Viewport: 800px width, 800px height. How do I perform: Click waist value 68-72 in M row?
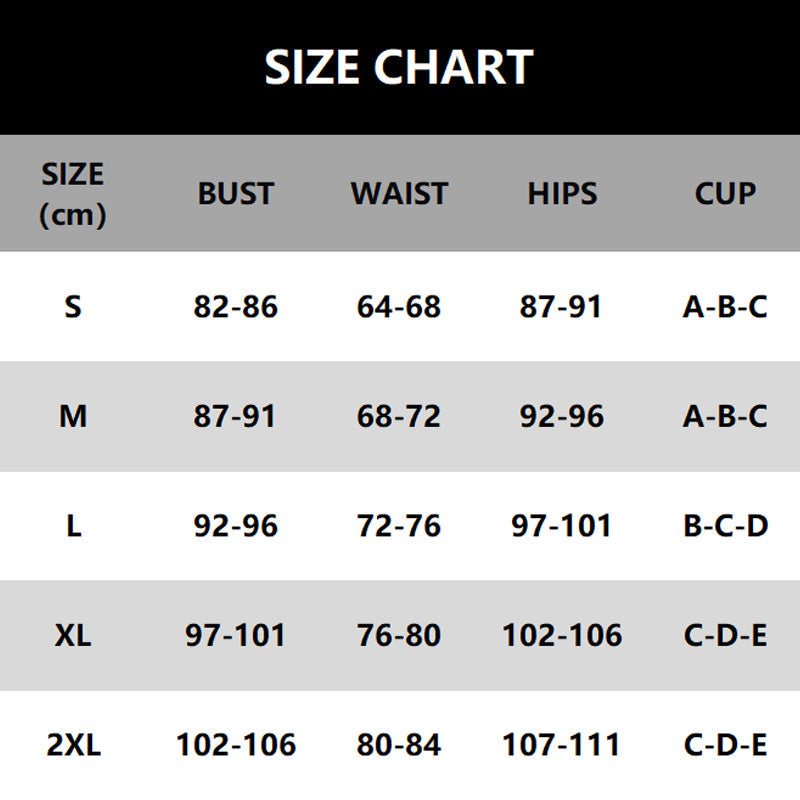coord(399,416)
